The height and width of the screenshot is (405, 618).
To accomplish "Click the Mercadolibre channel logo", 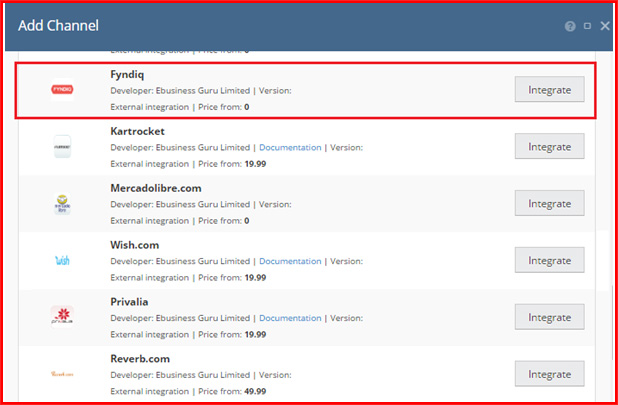I will (x=62, y=204).
